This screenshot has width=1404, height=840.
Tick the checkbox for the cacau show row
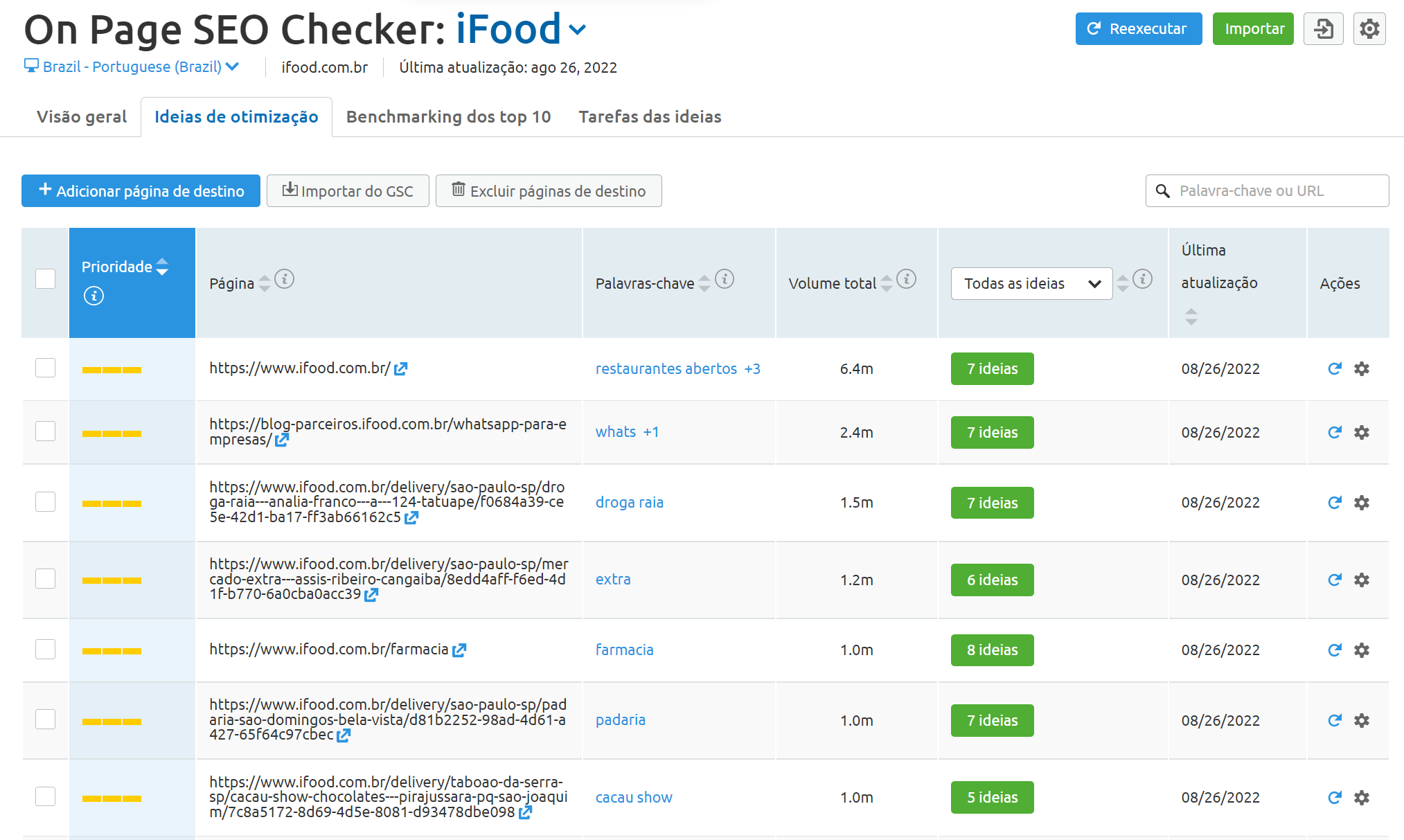tap(46, 796)
